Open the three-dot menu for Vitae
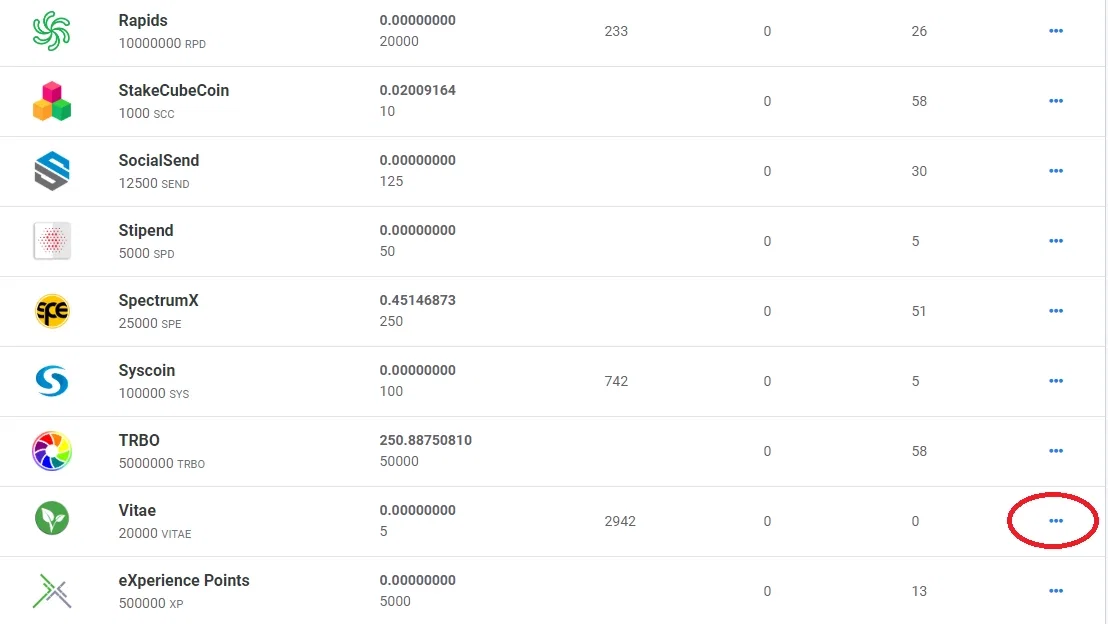This screenshot has height=624, width=1108. pyautogui.click(x=1056, y=521)
